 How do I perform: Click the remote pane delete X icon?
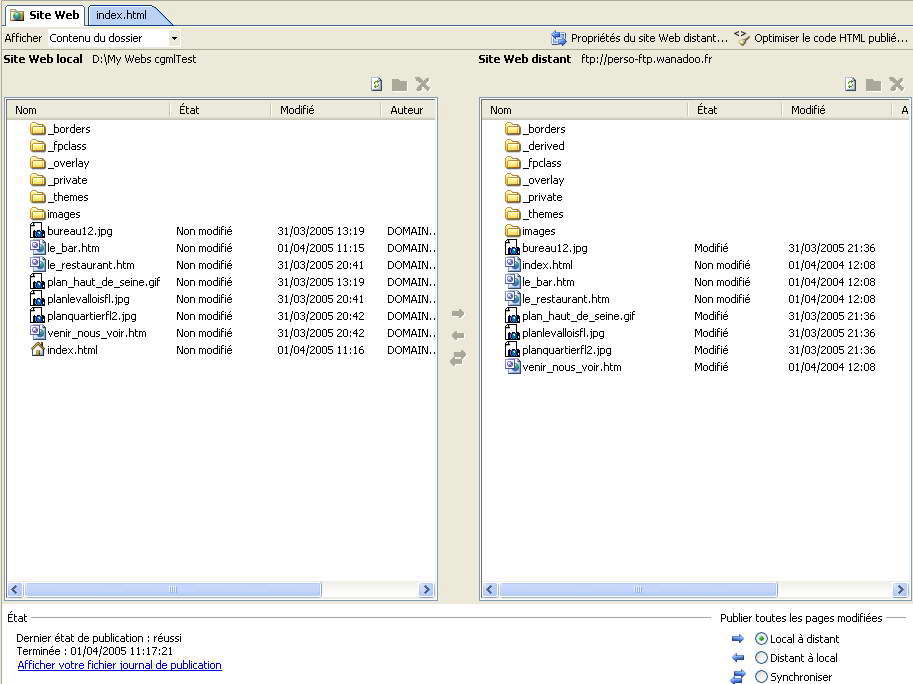point(896,85)
